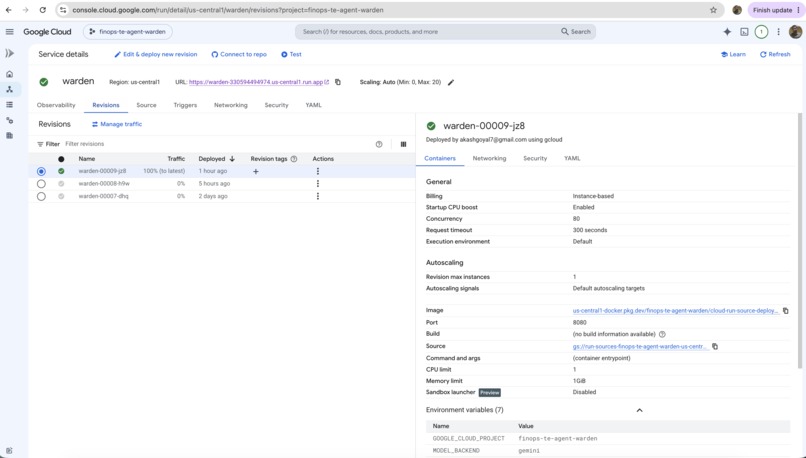
Task: Copy the warden service URL
Action: (338, 82)
